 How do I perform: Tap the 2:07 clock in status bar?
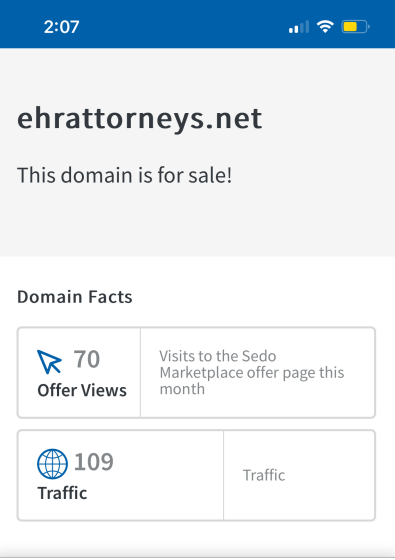coord(61,27)
